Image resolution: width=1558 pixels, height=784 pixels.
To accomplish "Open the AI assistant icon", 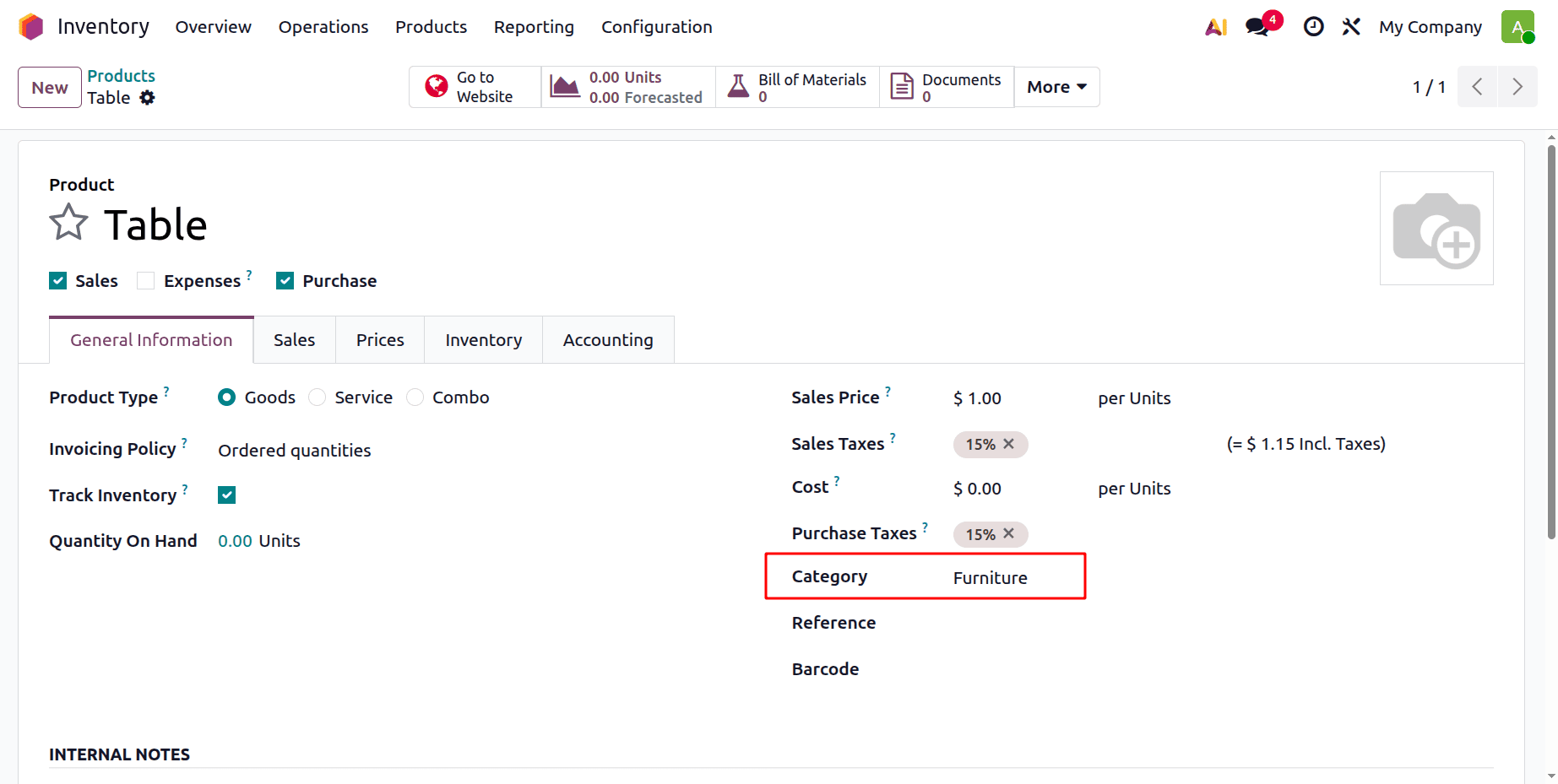I will (x=1216, y=27).
